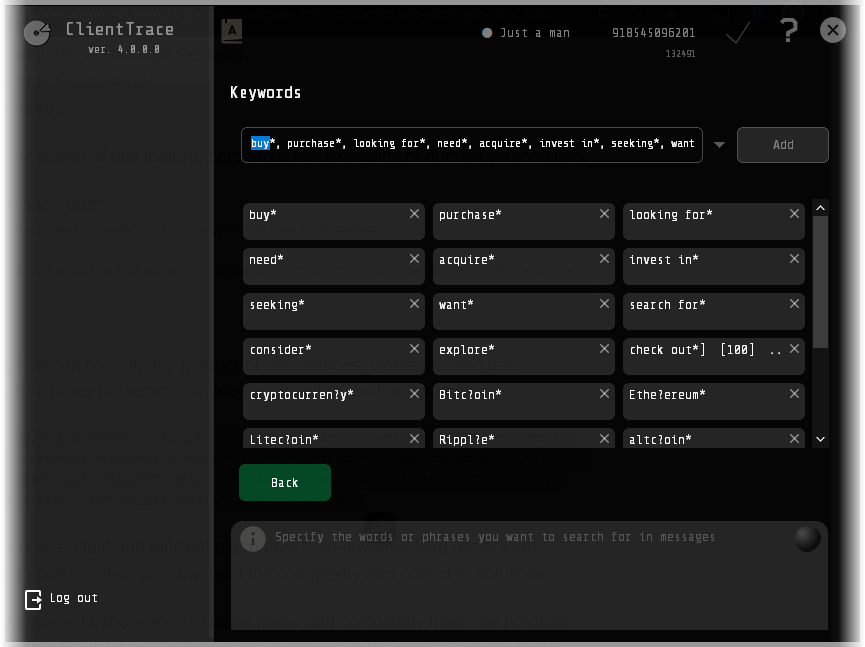Click the checkmark confirm icon
The image size is (865, 647).
pyautogui.click(x=738, y=33)
